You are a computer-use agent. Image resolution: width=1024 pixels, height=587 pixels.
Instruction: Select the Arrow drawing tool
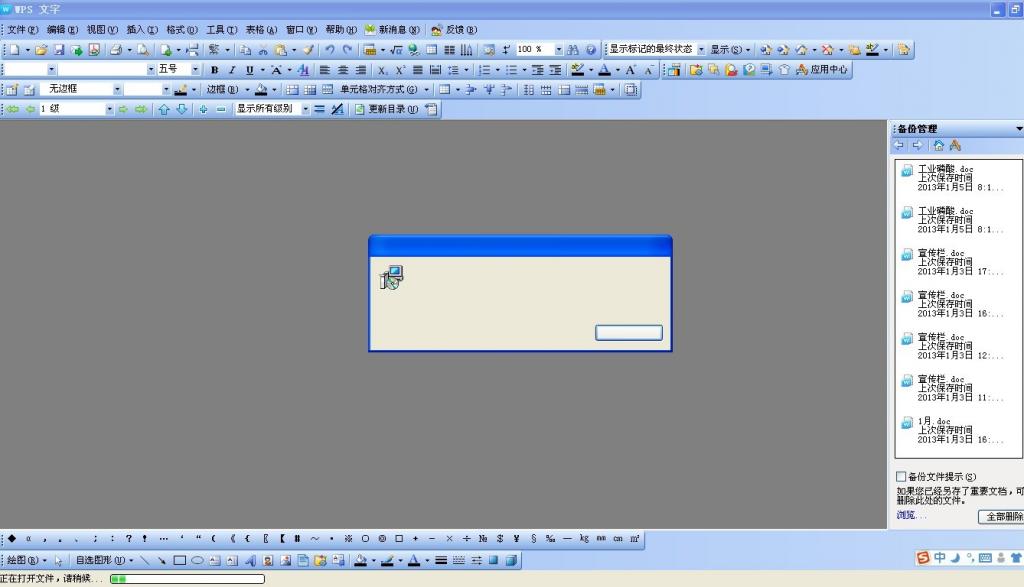tap(161, 560)
